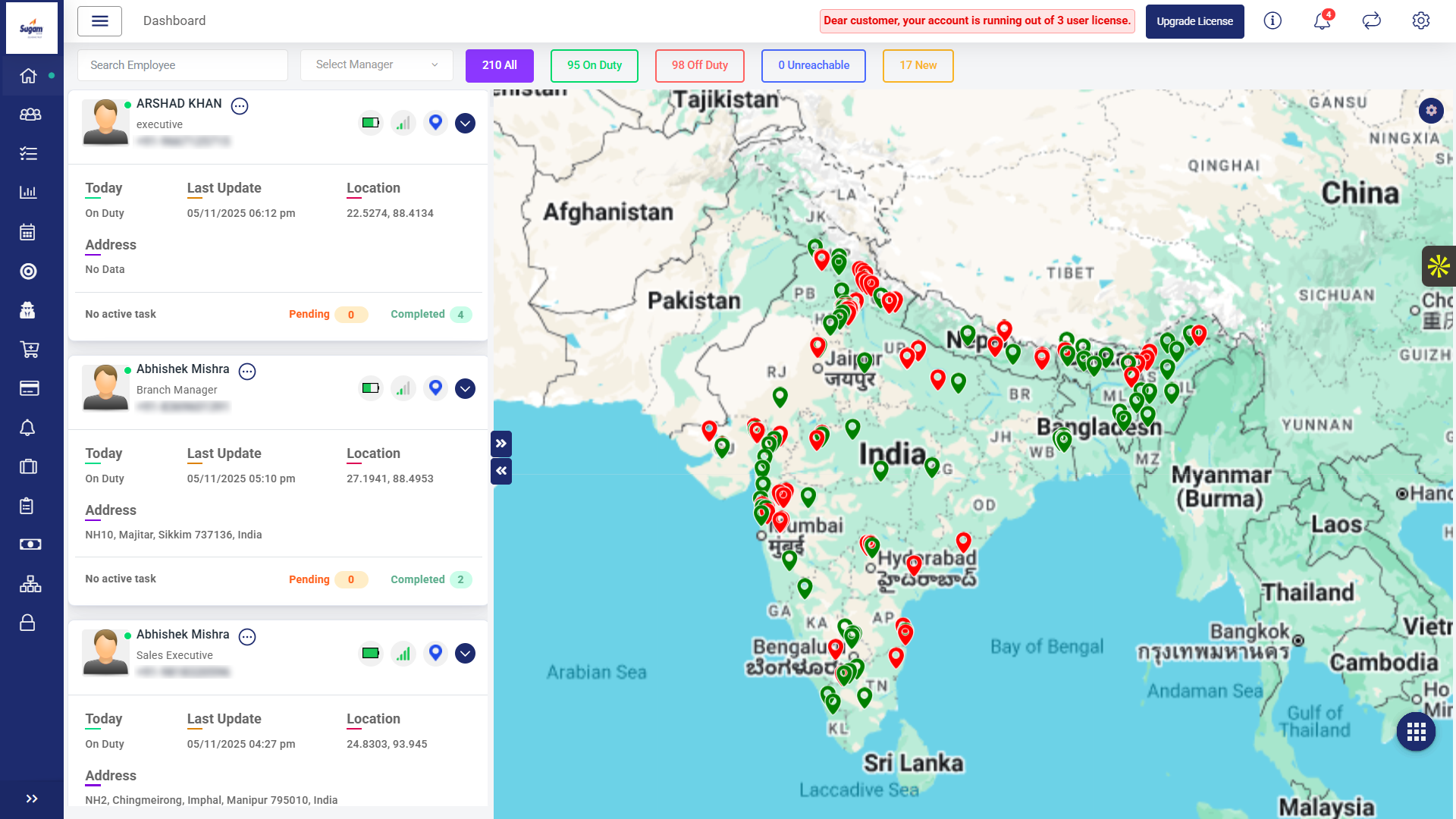Image resolution: width=1456 pixels, height=819 pixels.
Task: Open the cash money sidebar icon
Action: (x=30, y=544)
